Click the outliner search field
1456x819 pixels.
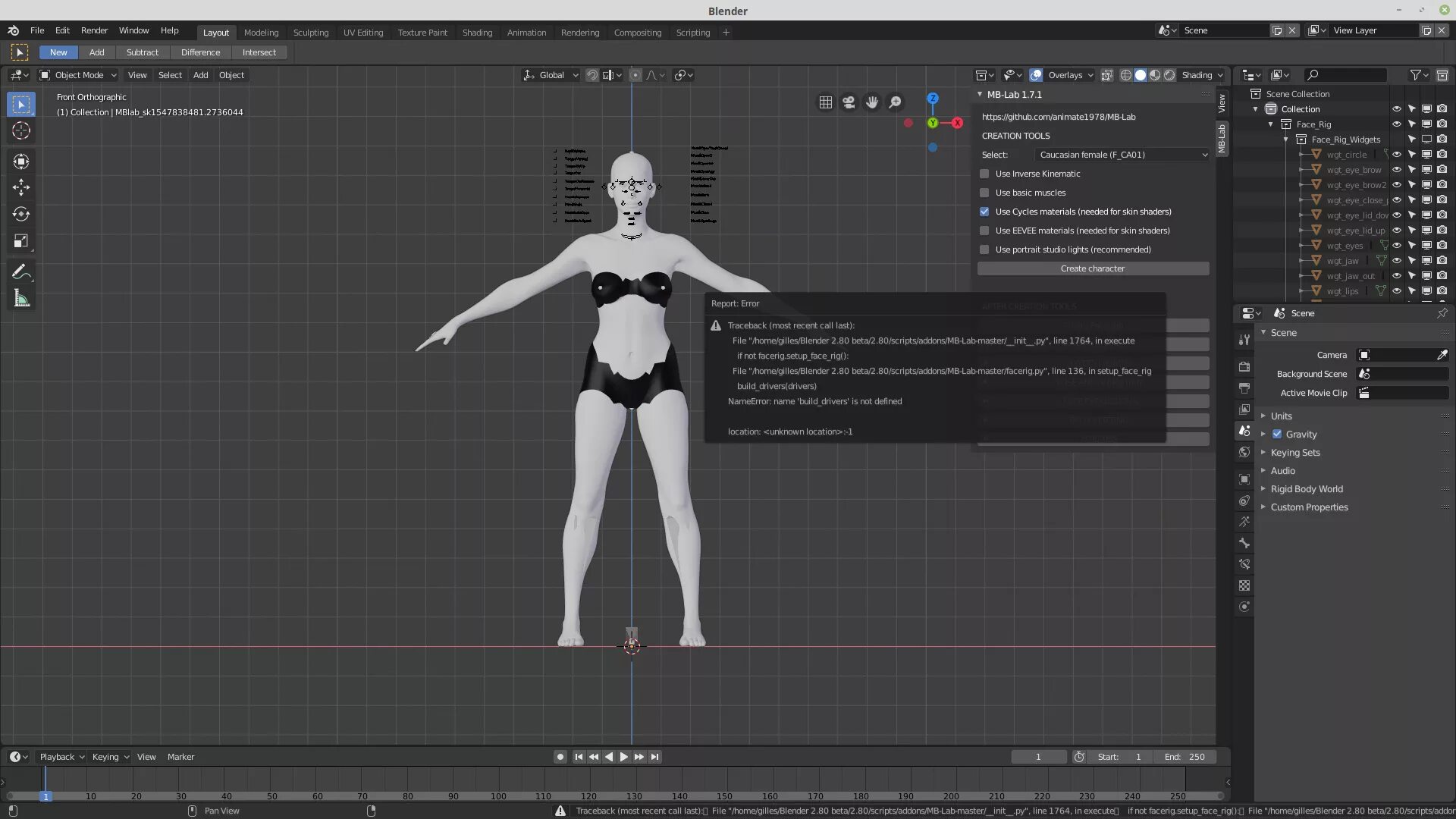(x=1346, y=74)
